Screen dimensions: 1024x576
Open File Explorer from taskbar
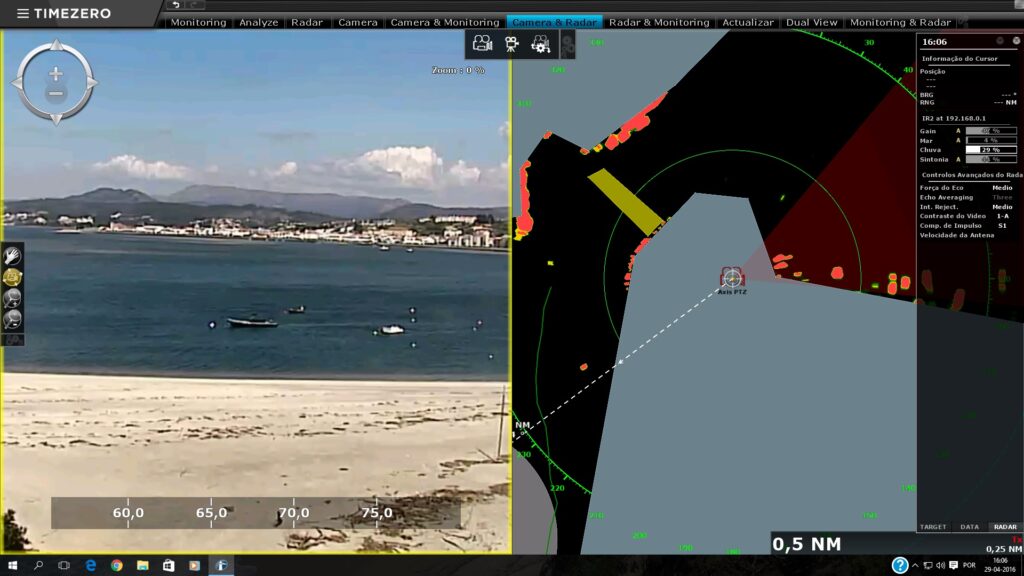tap(142, 565)
